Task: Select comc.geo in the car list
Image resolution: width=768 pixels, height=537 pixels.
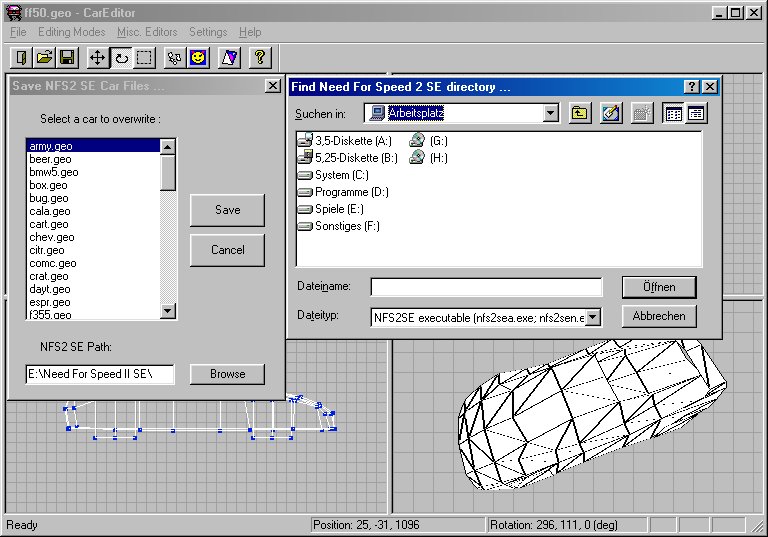Action: click(x=93, y=263)
